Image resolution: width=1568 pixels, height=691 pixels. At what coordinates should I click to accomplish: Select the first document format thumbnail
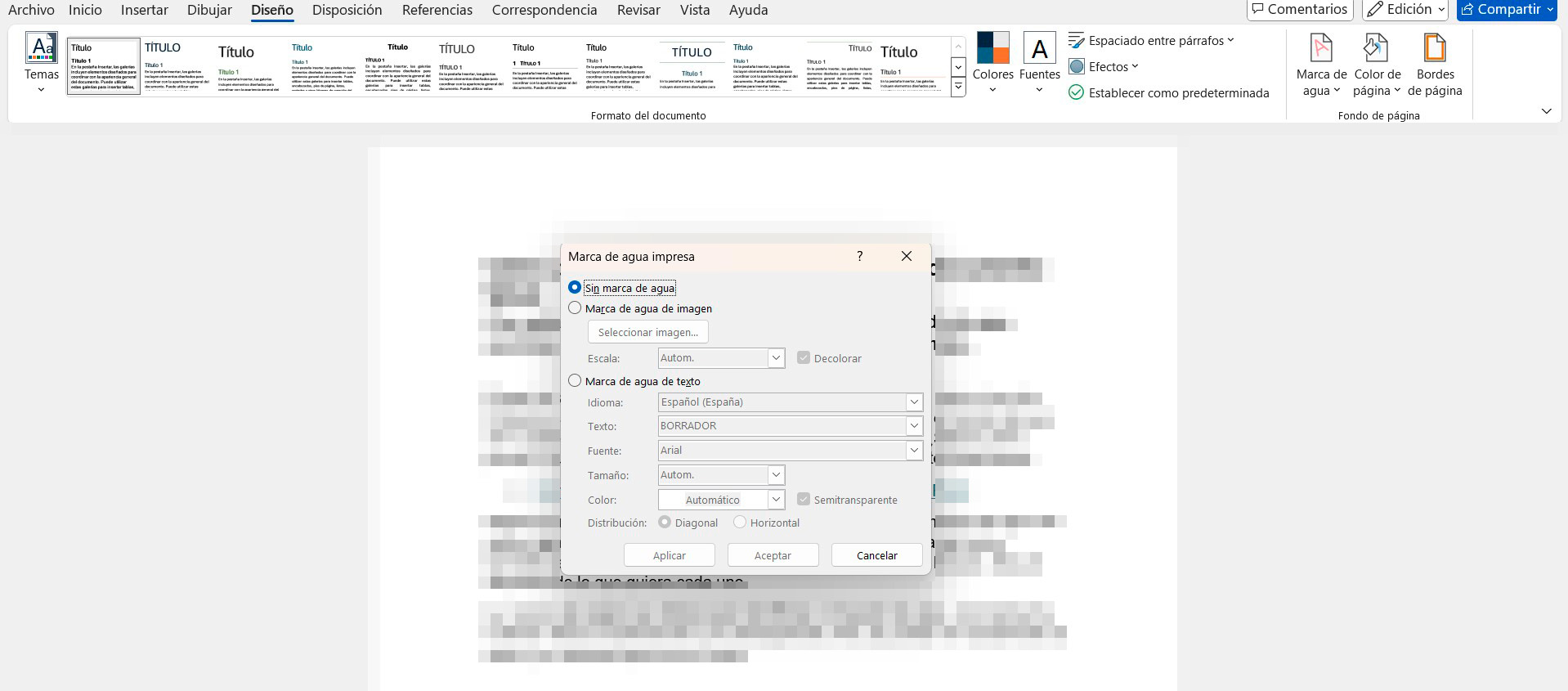(103, 65)
